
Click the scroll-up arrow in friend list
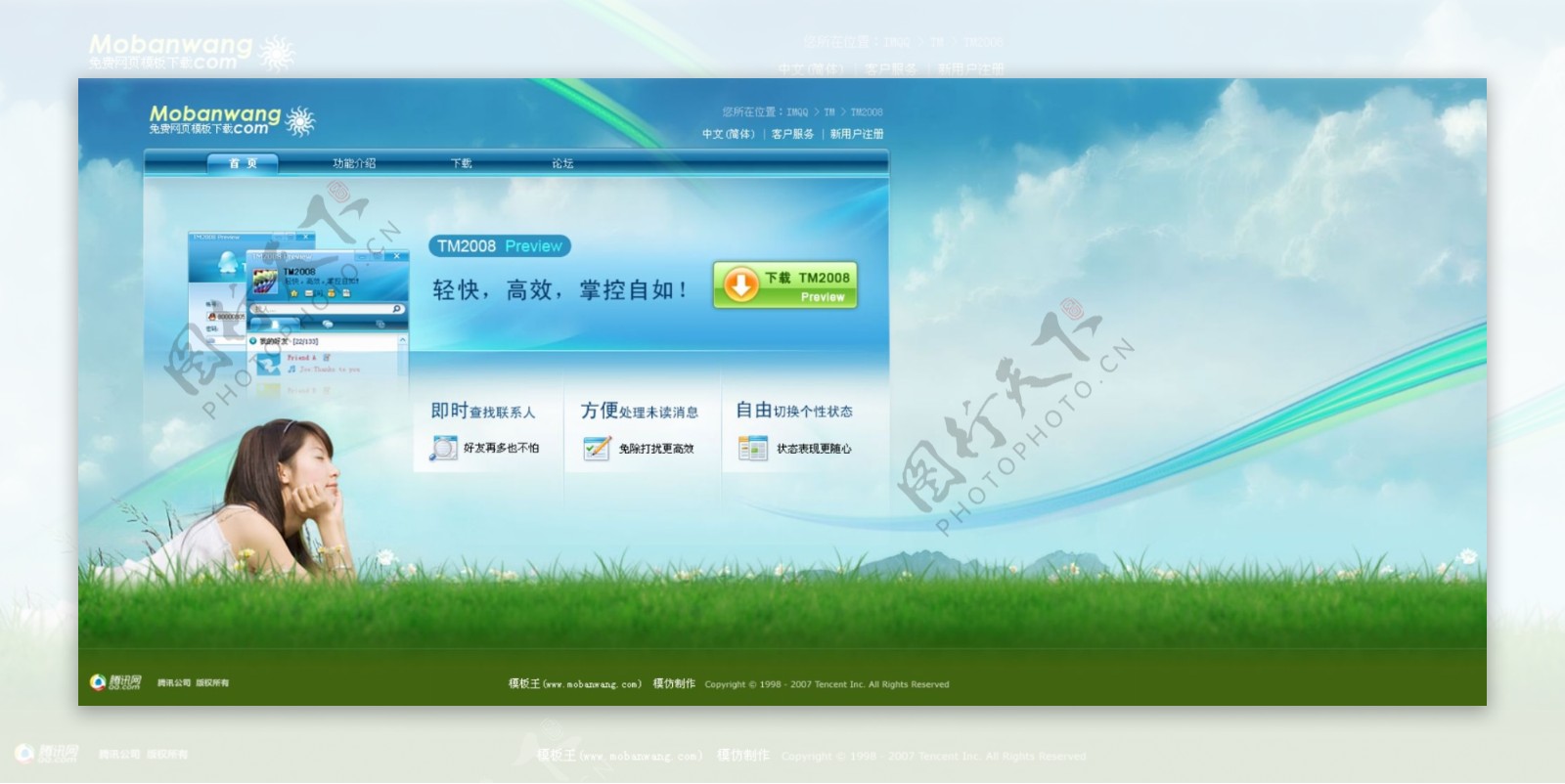(x=403, y=339)
